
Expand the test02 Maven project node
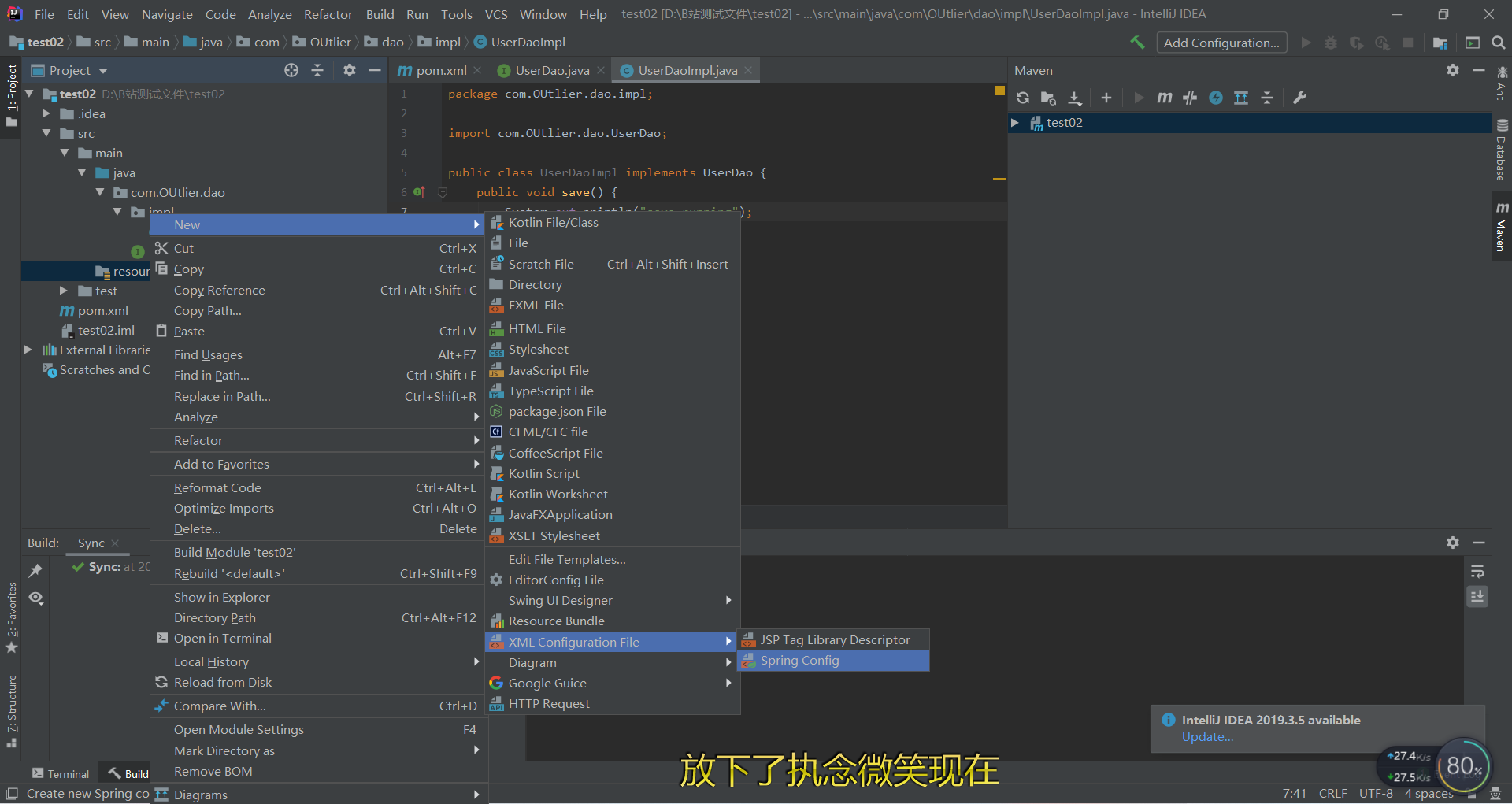point(1015,123)
